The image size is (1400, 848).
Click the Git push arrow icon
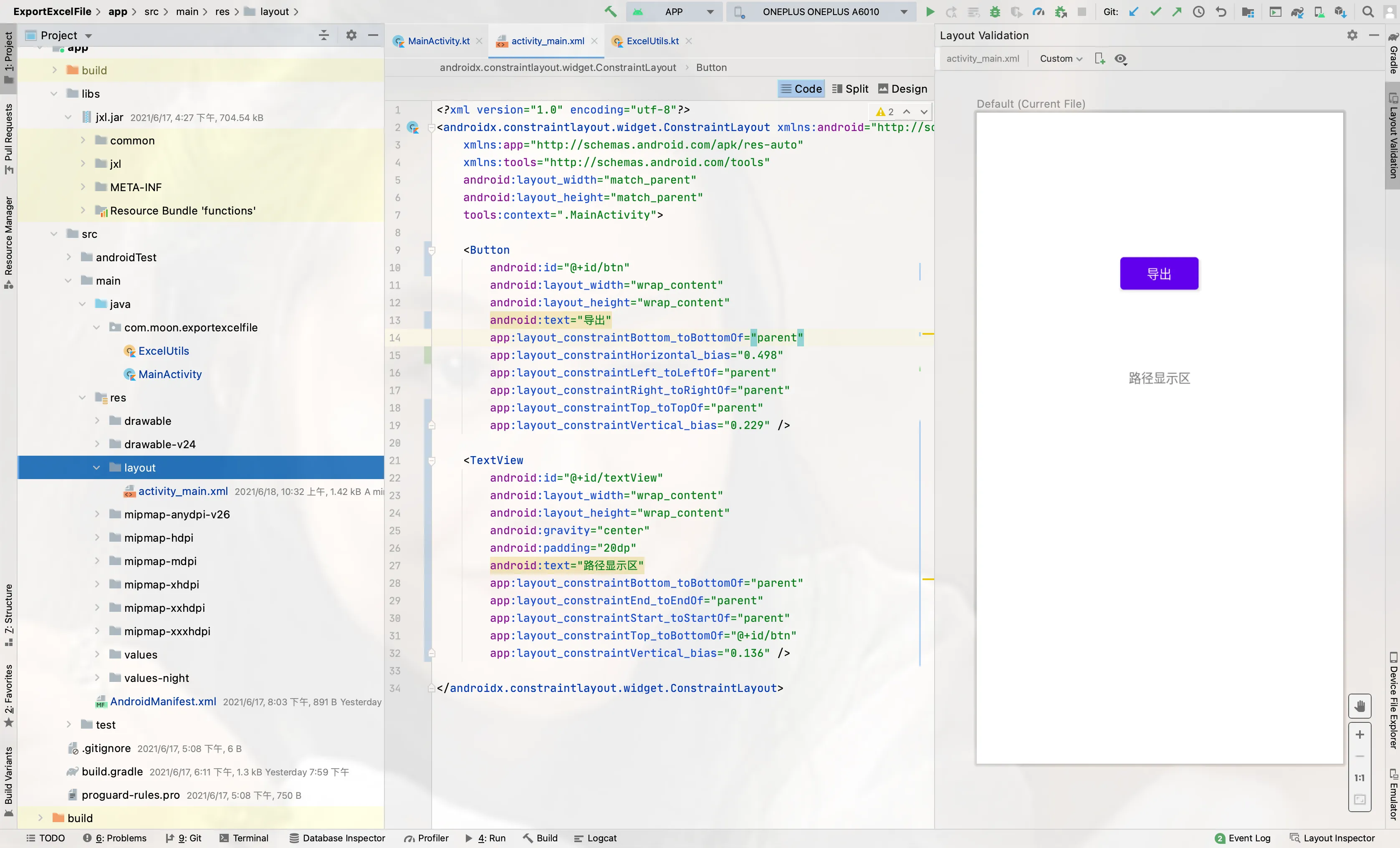click(1177, 11)
